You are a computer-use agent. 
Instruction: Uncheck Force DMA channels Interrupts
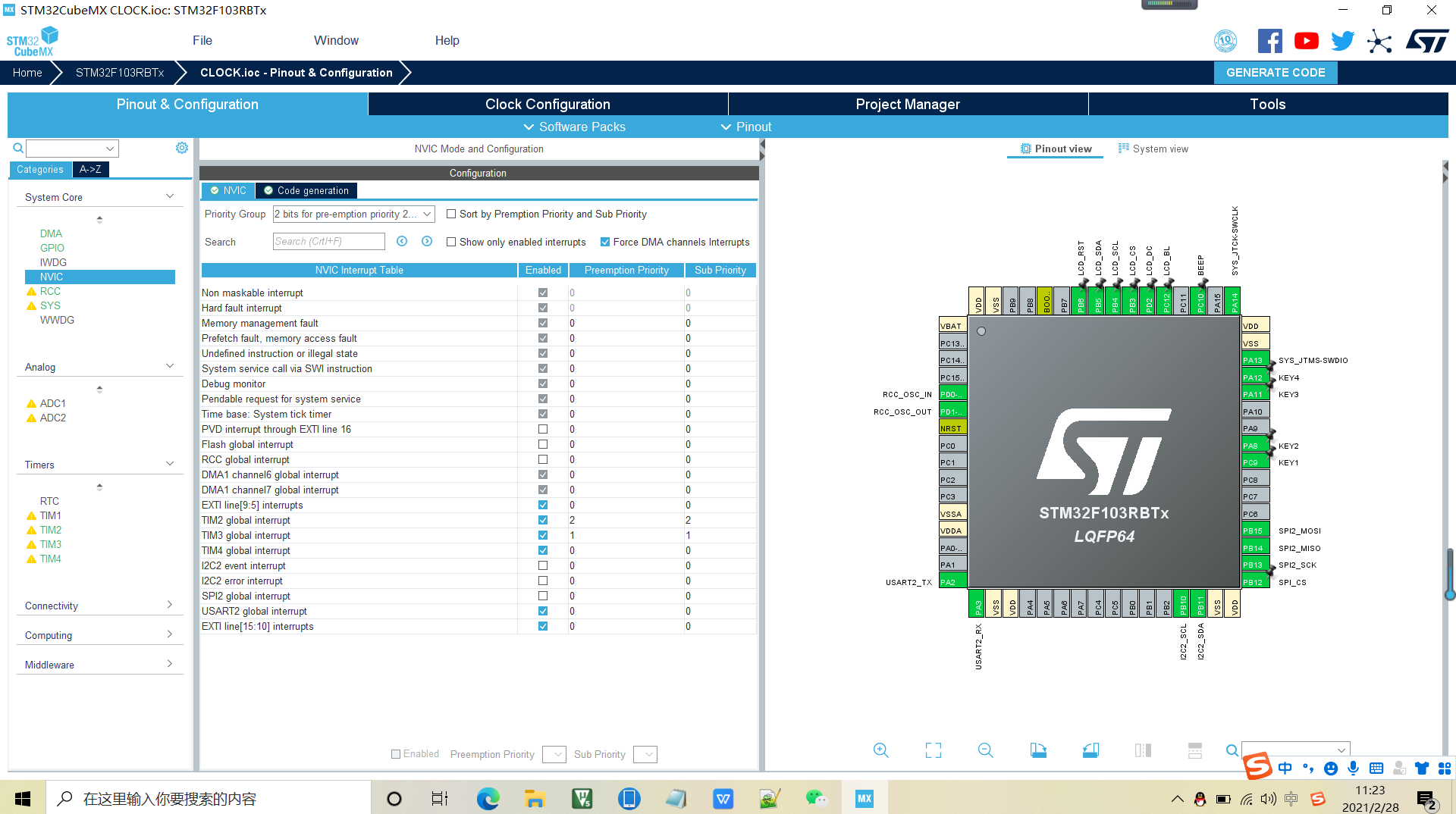click(605, 243)
